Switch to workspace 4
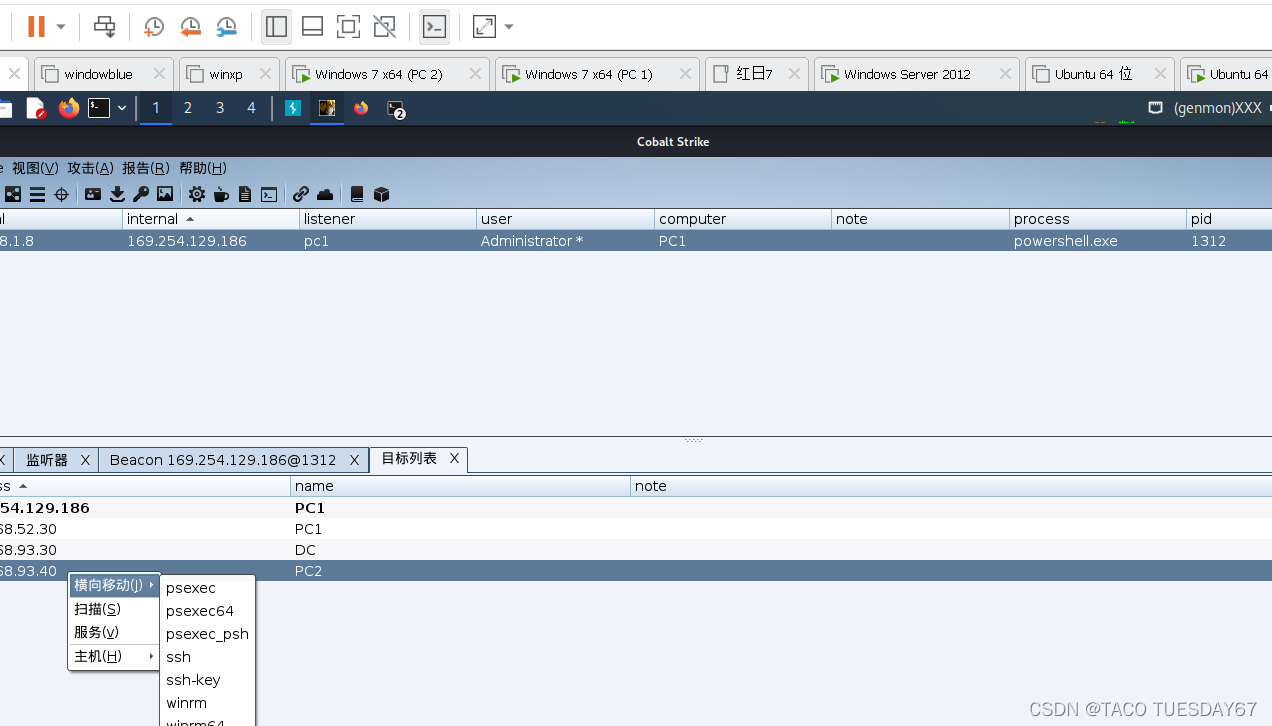This screenshot has height=726, width=1272. (251, 108)
